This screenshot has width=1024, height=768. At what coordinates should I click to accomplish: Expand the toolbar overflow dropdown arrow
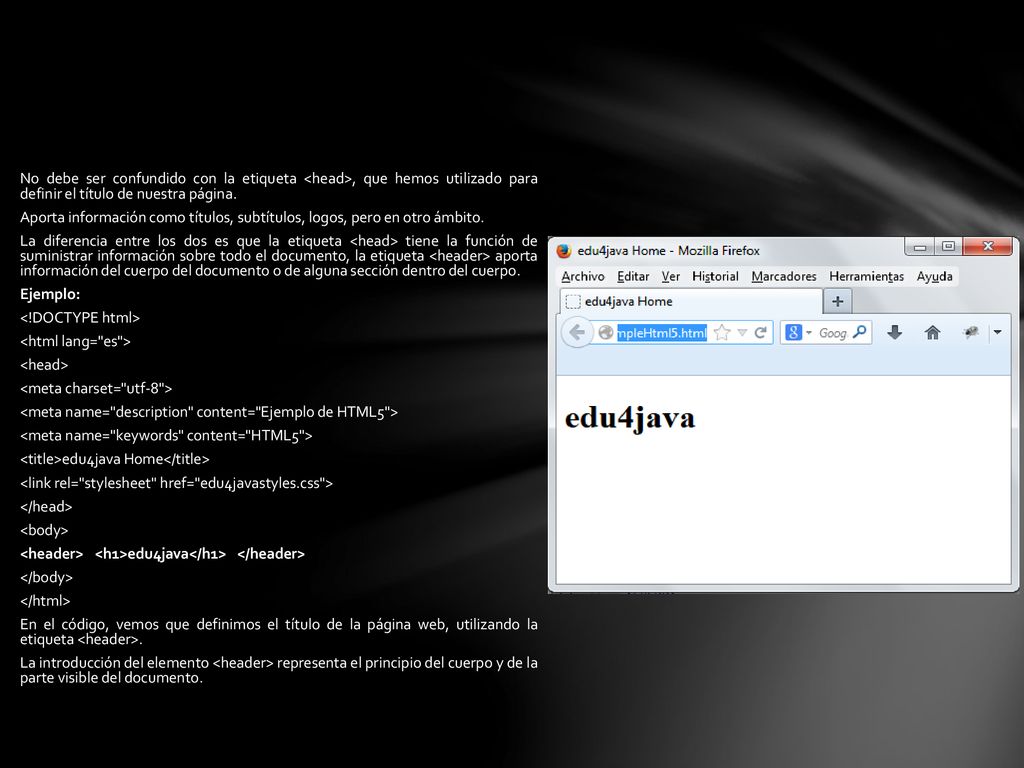(997, 332)
